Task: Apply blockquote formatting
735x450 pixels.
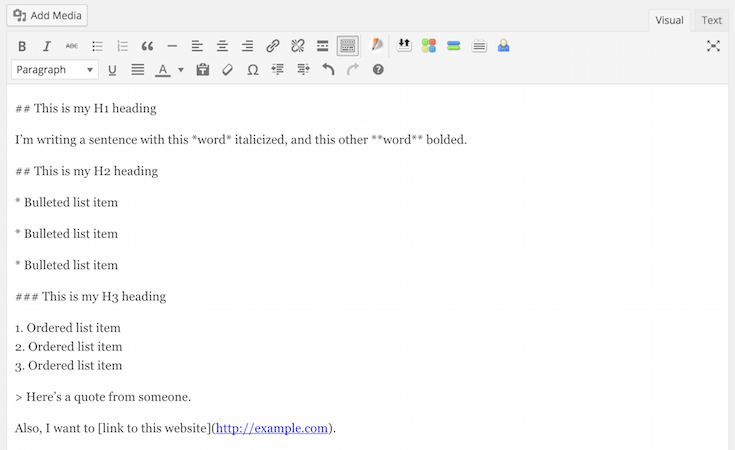Action: click(147, 46)
